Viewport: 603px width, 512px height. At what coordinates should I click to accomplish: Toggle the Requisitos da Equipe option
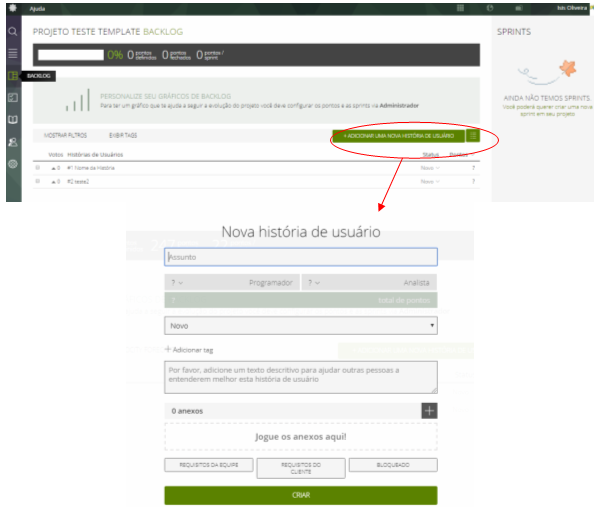click(x=208, y=466)
